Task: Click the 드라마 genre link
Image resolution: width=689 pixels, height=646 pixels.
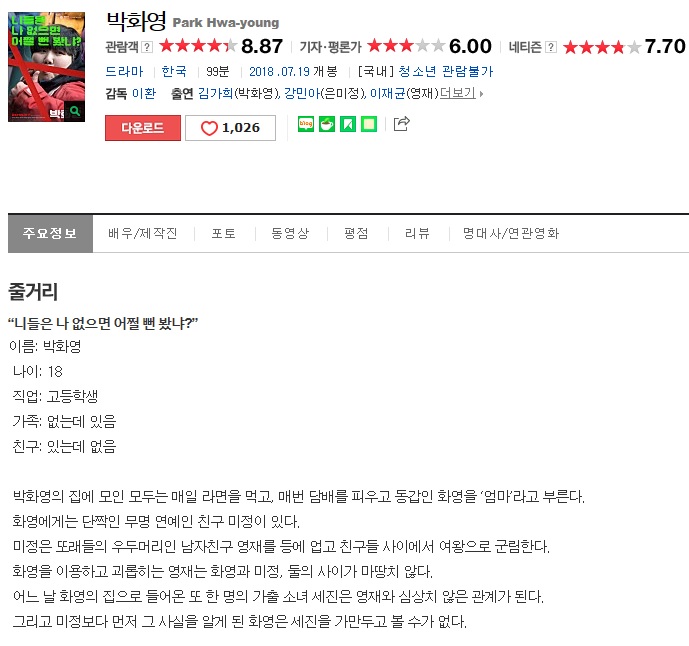Action: coord(124,71)
